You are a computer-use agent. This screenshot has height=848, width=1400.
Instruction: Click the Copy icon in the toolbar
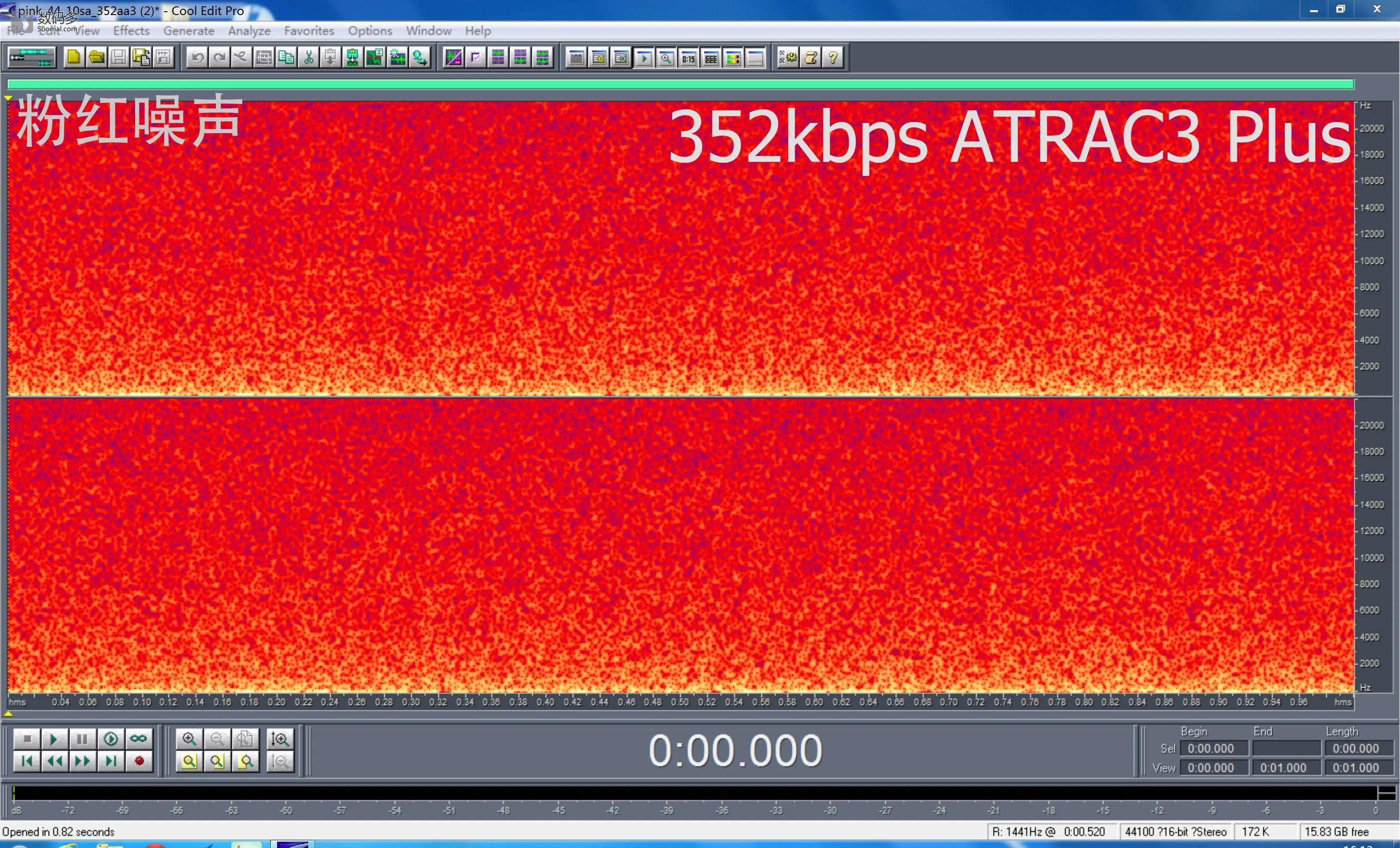[286, 57]
